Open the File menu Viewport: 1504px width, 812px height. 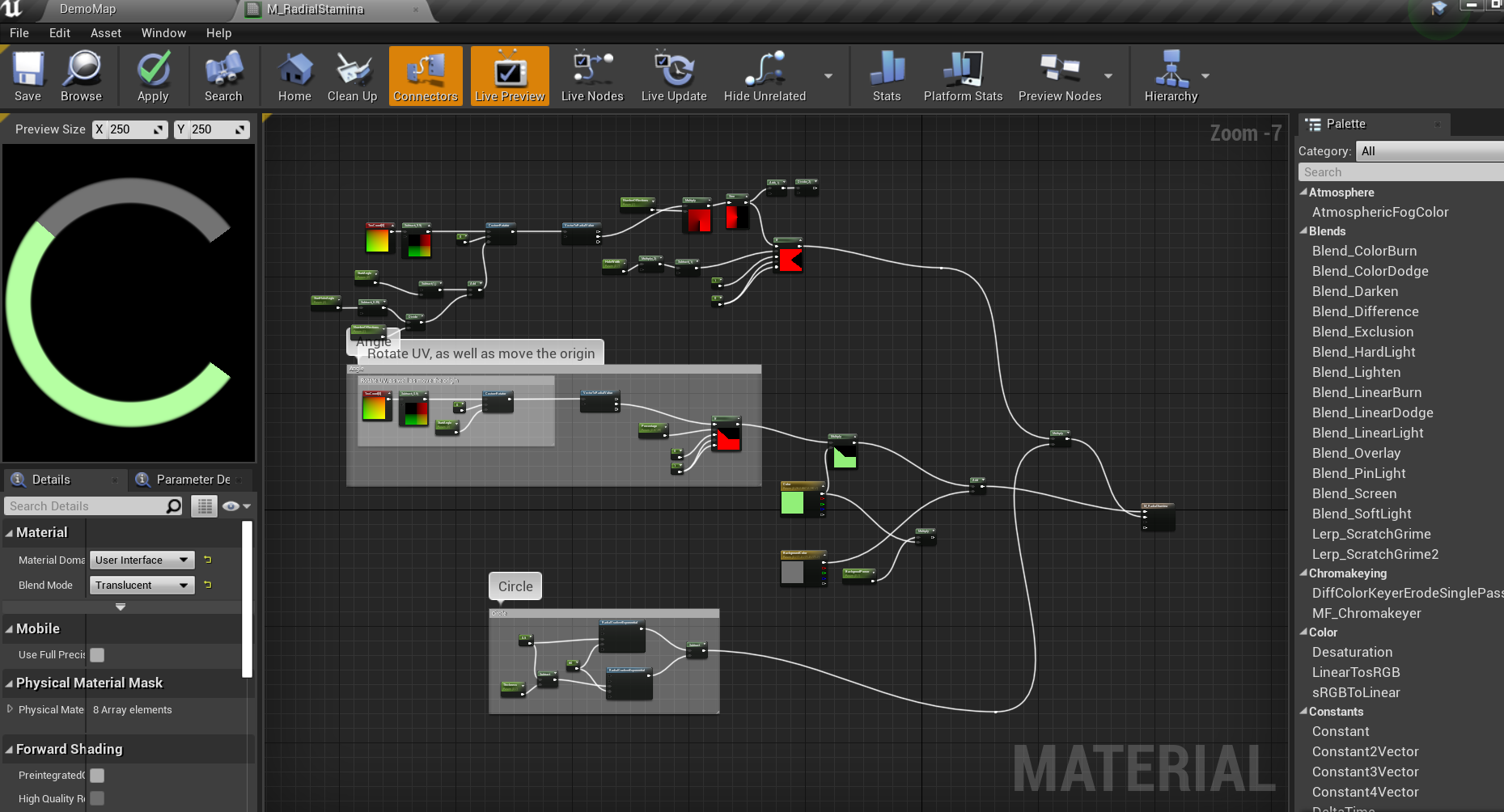pyautogui.click(x=19, y=33)
